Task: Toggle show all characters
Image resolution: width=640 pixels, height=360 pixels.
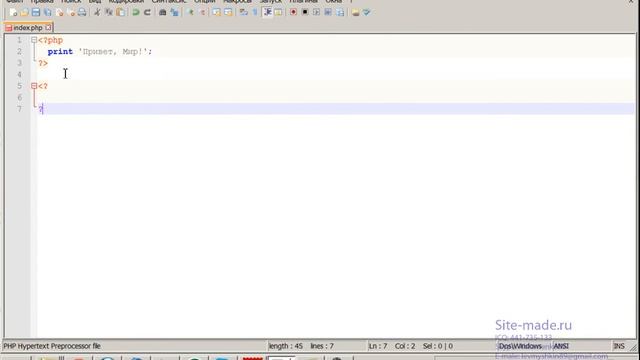Action: tap(255, 13)
